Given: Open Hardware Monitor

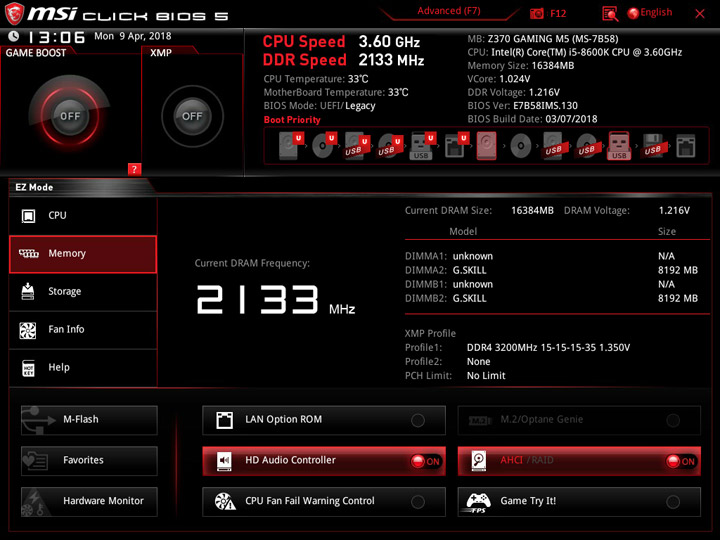Looking at the screenshot, I should point(89,501).
